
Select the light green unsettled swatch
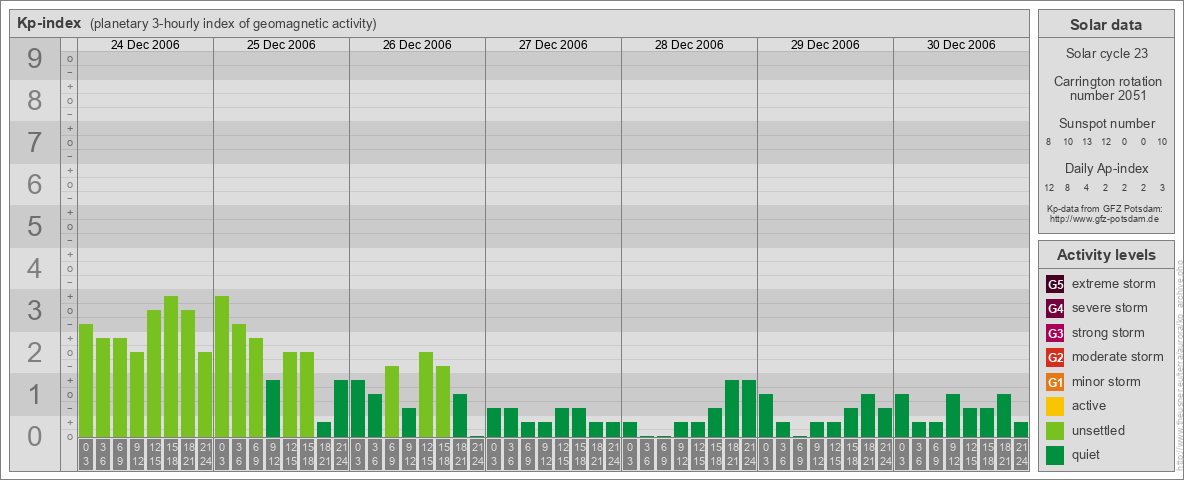pyautogui.click(x=1055, y=431)
